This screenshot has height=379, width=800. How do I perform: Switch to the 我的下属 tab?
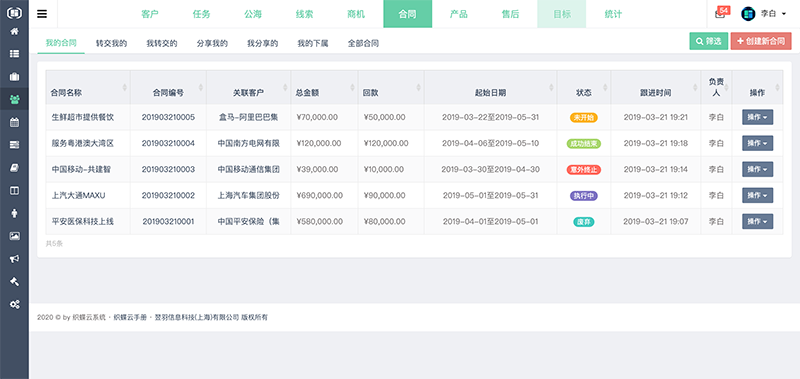click(313, 43)
